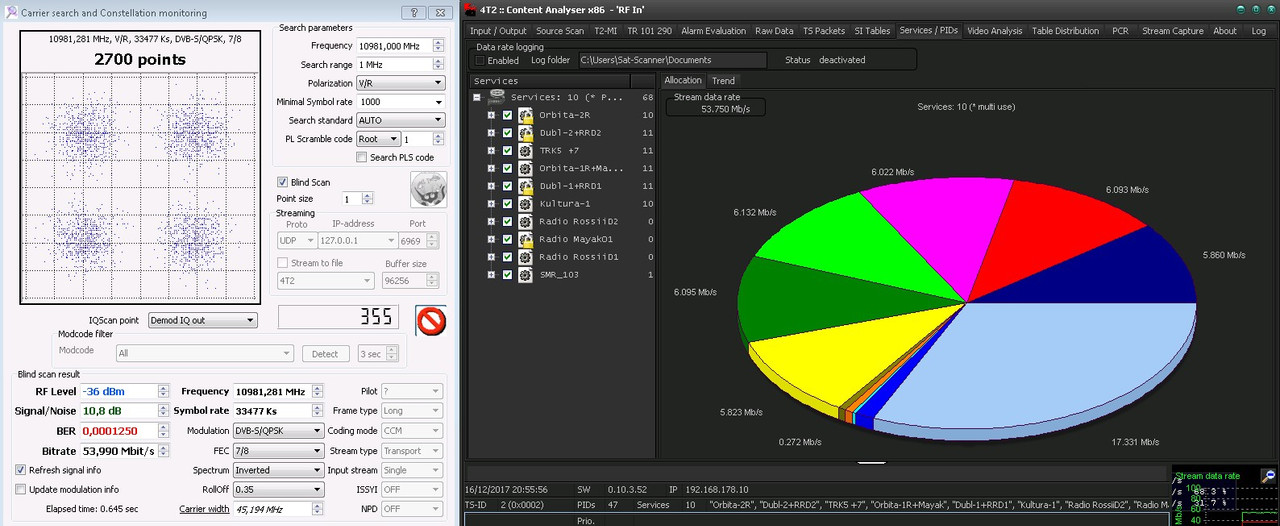Image resolution: width=1280 pixels, height=526 pixels.
Task: Enable data rate logging checkbox
Action: [x=481, y=60]
